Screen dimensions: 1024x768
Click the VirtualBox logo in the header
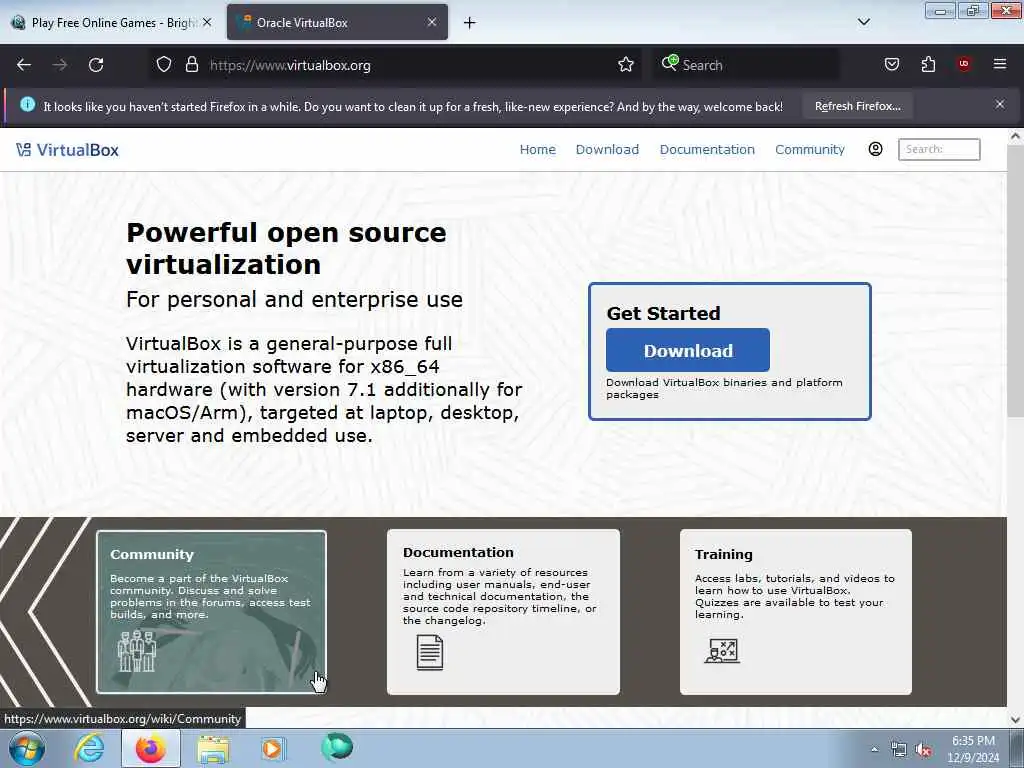click(x=67, y=150)
